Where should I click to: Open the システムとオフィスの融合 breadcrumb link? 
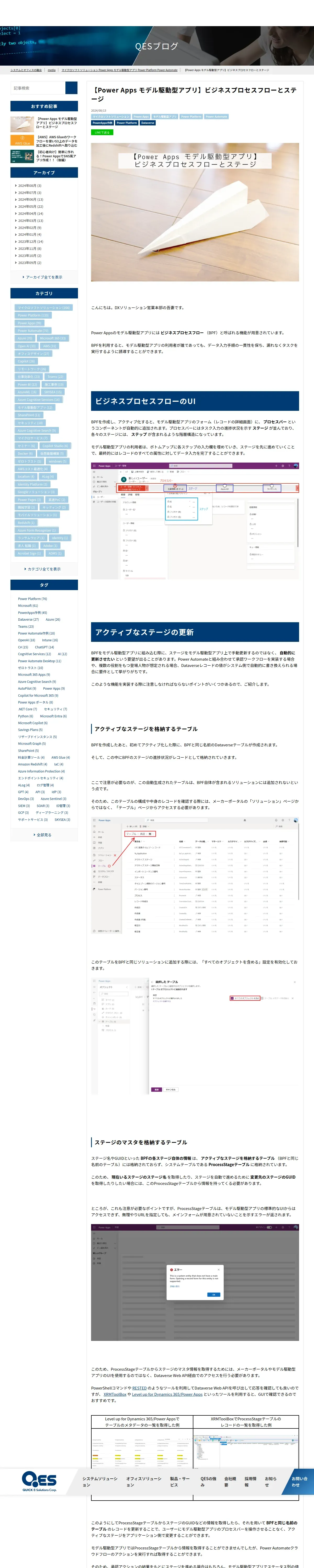coord(26,70)
